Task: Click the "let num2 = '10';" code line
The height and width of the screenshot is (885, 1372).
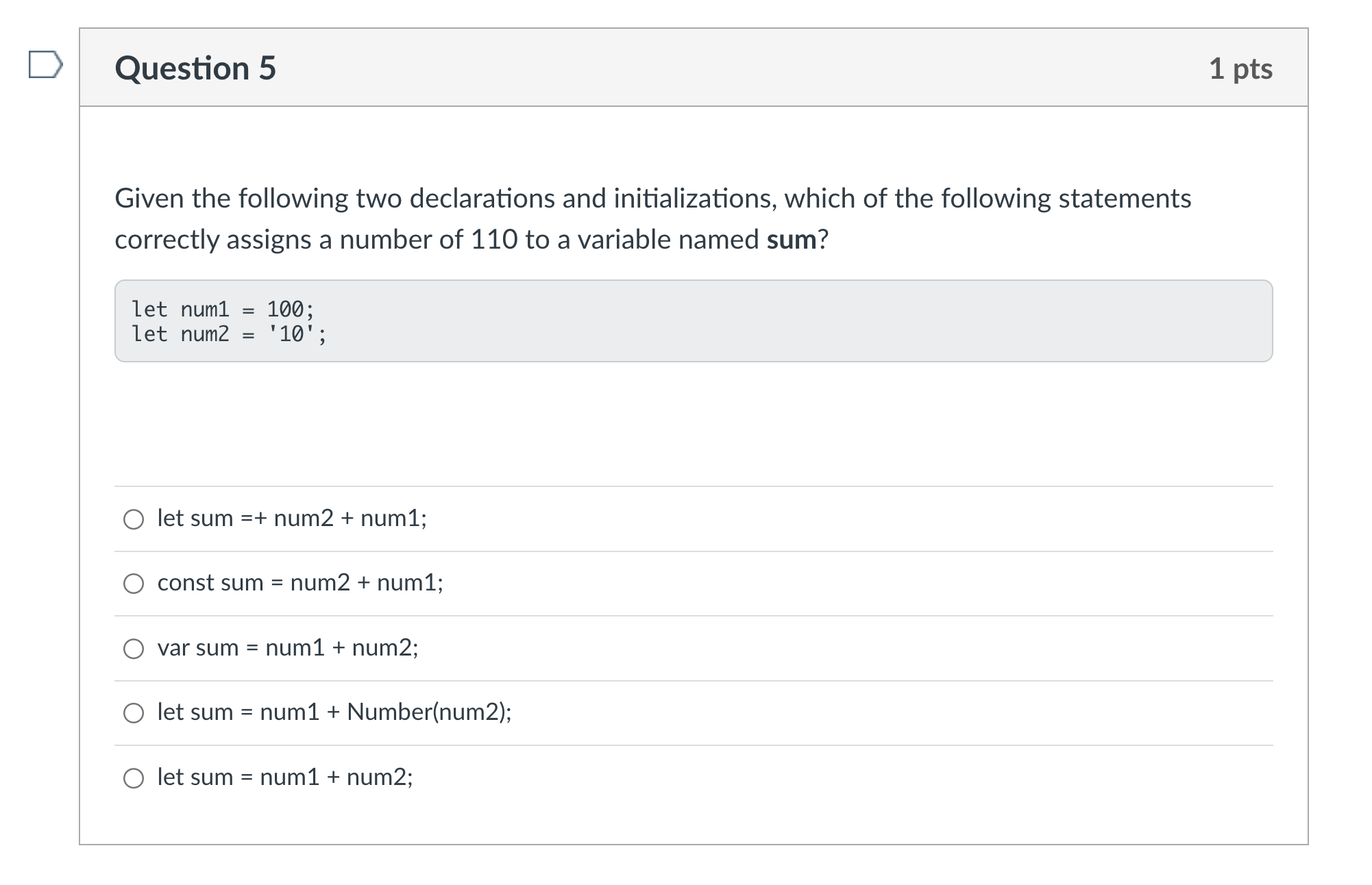Action: [229, 334]
